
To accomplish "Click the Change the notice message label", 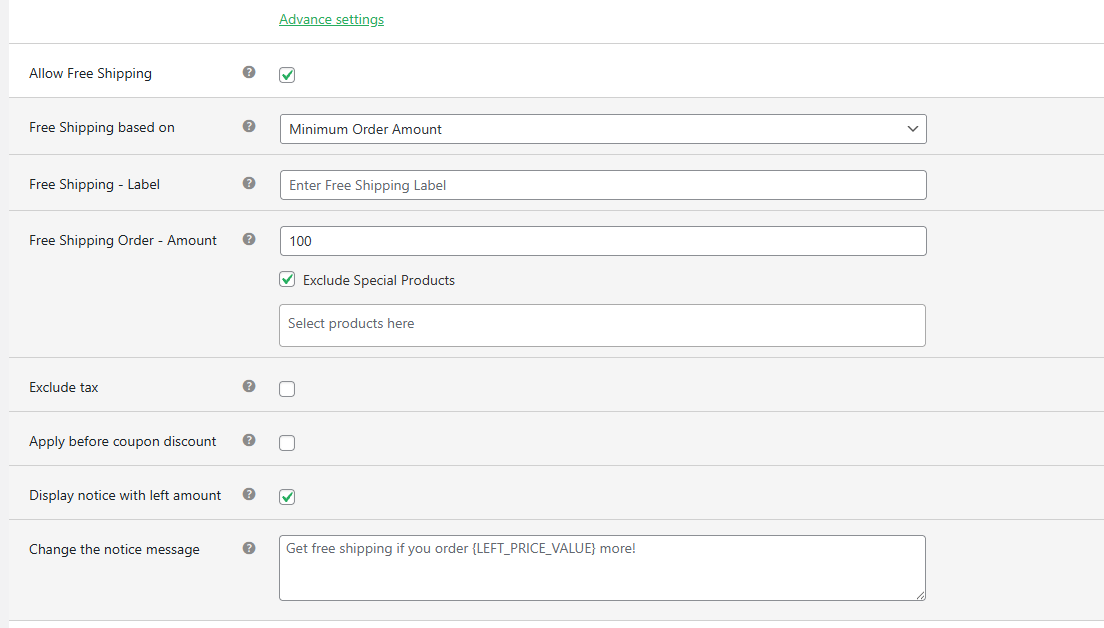I will (x=114, y=549).
